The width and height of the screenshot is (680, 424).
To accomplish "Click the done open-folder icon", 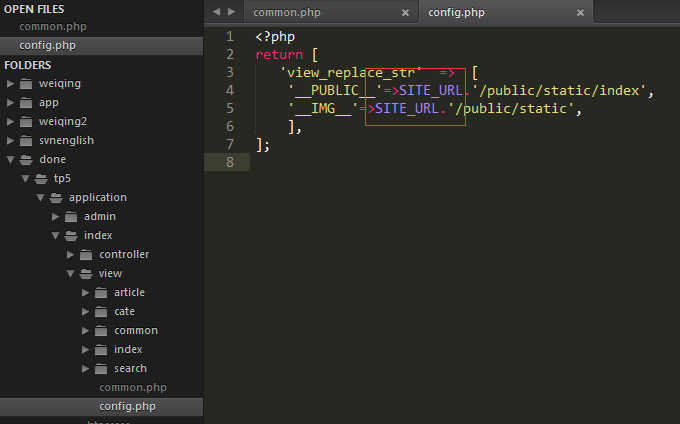I will coord(26,160).
